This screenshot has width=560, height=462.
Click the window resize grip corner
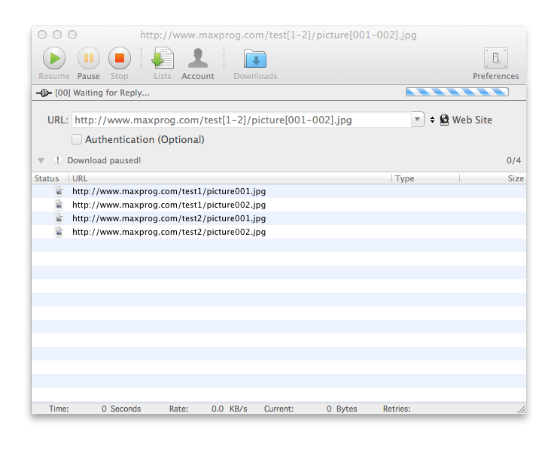[521, 410]
